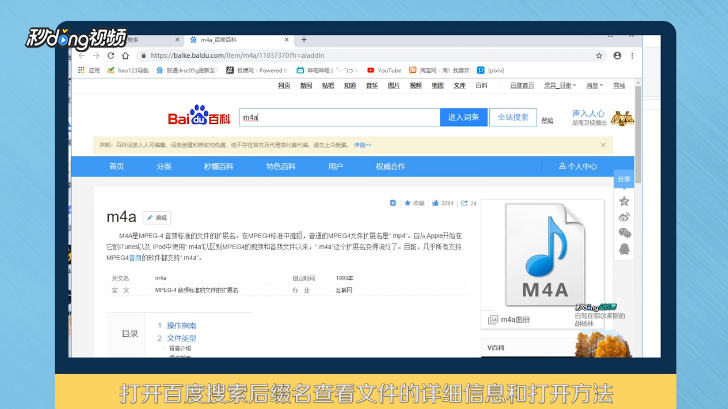Open the 详情 link in the notice
Viewport: 728px width, 409px height.
pos(362,145)
